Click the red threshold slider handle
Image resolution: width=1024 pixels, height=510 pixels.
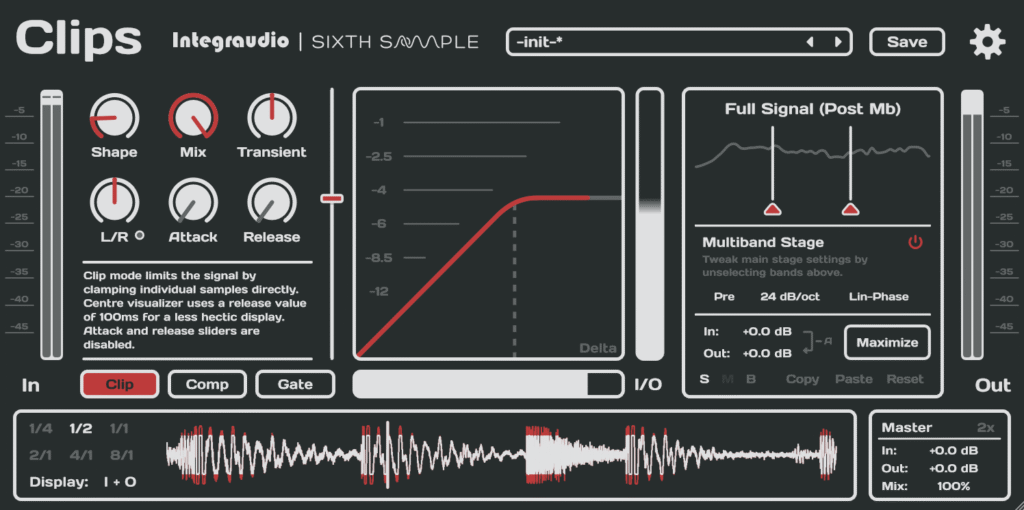tap(332, 198)
